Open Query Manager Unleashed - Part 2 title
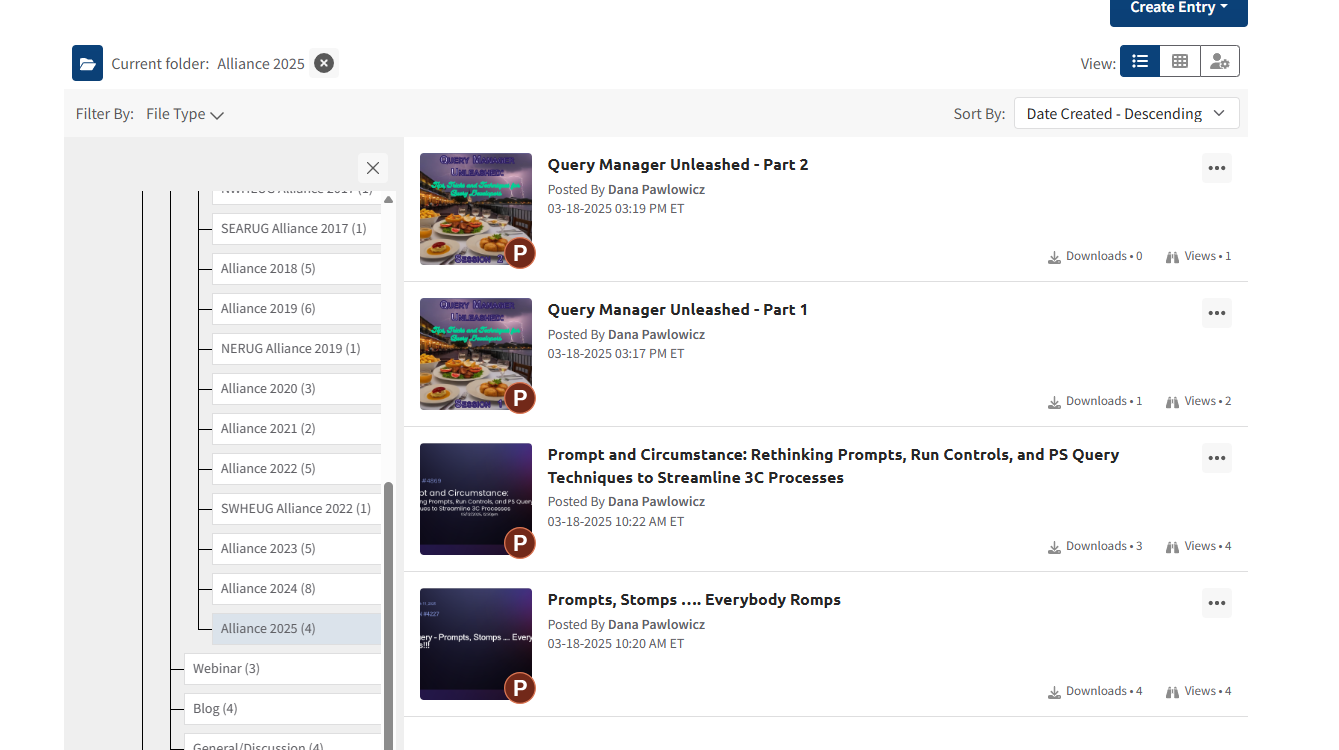This screenshot has height=750, width=1339. (x=678, y=165)
